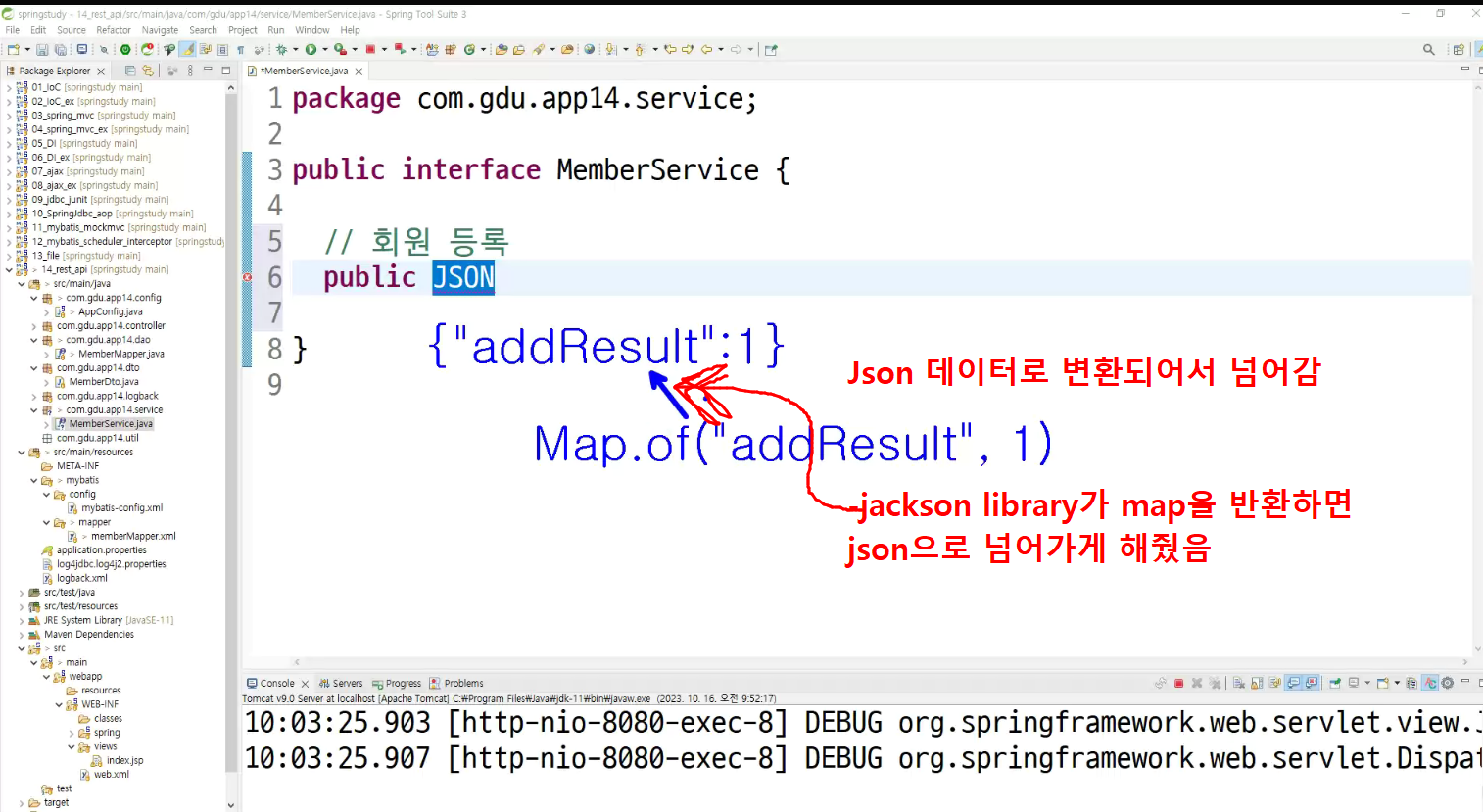The image size is (1483, 812).
Task: Open the File menu
Action: pyautogui.click(x=12, y=30)
